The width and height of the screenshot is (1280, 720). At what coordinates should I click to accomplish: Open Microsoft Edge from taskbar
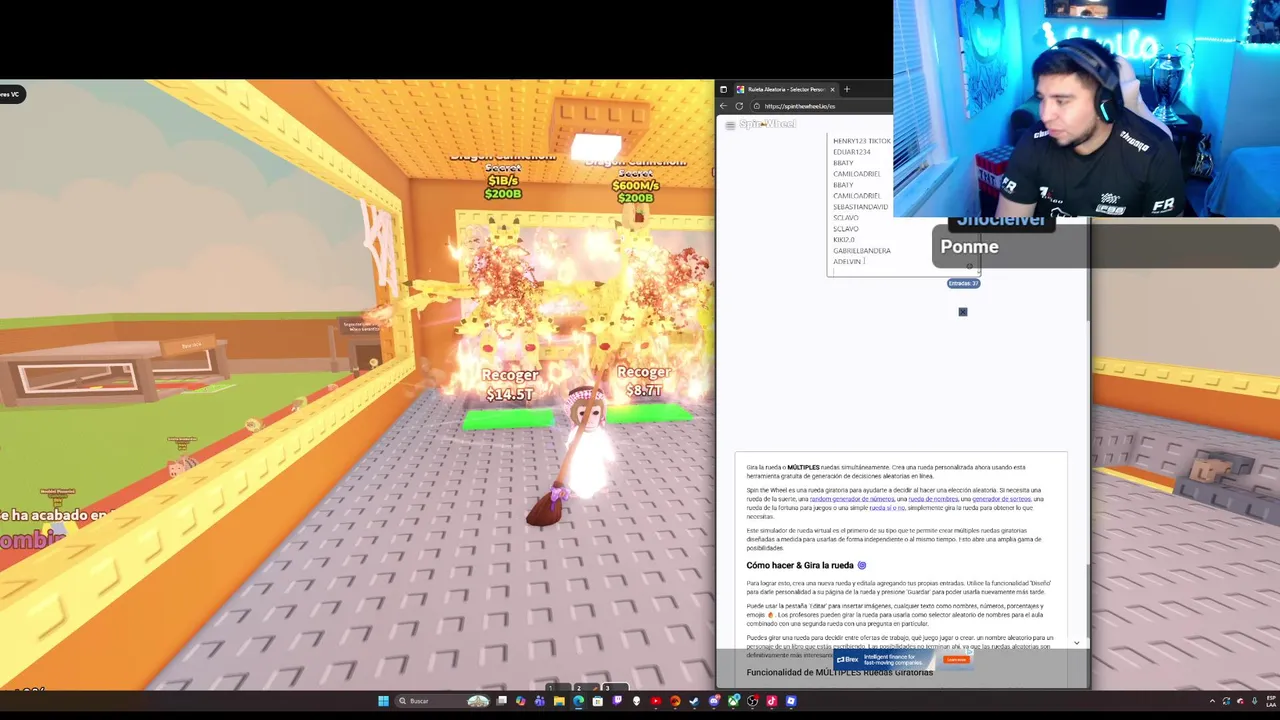coord(578,701)
